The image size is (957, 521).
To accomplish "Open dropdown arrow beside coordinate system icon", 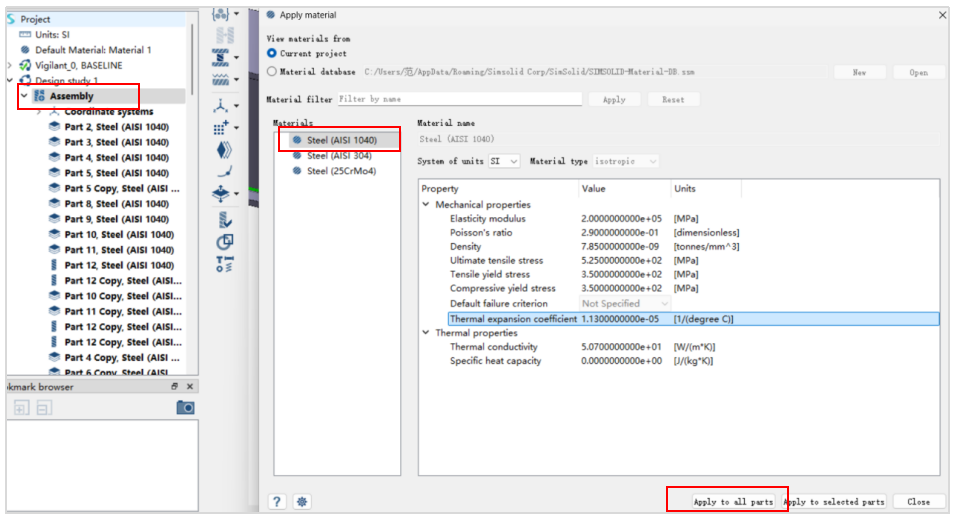I will (237, 106).
